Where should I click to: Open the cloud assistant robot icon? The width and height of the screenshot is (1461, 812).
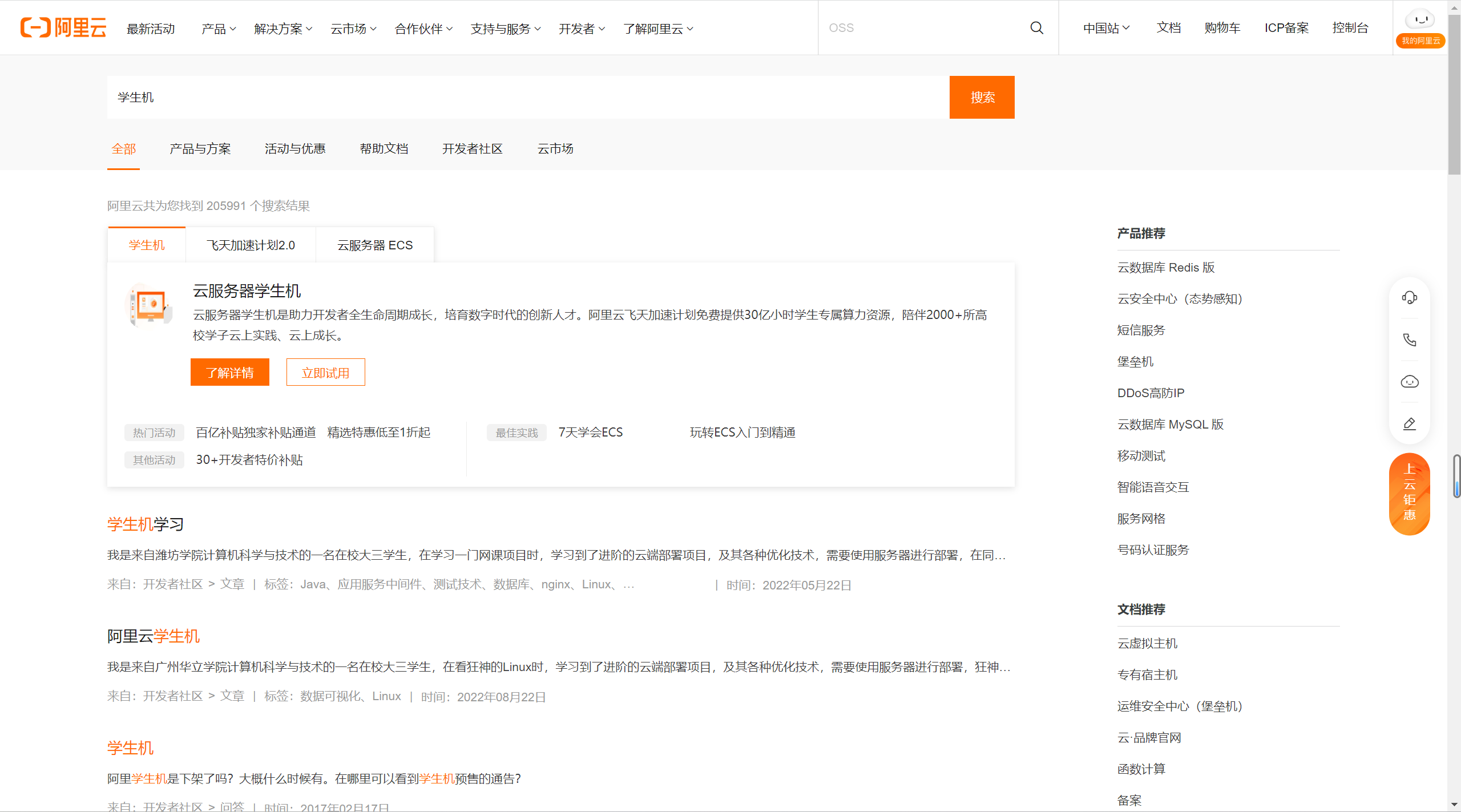[x=1409, y=382]
